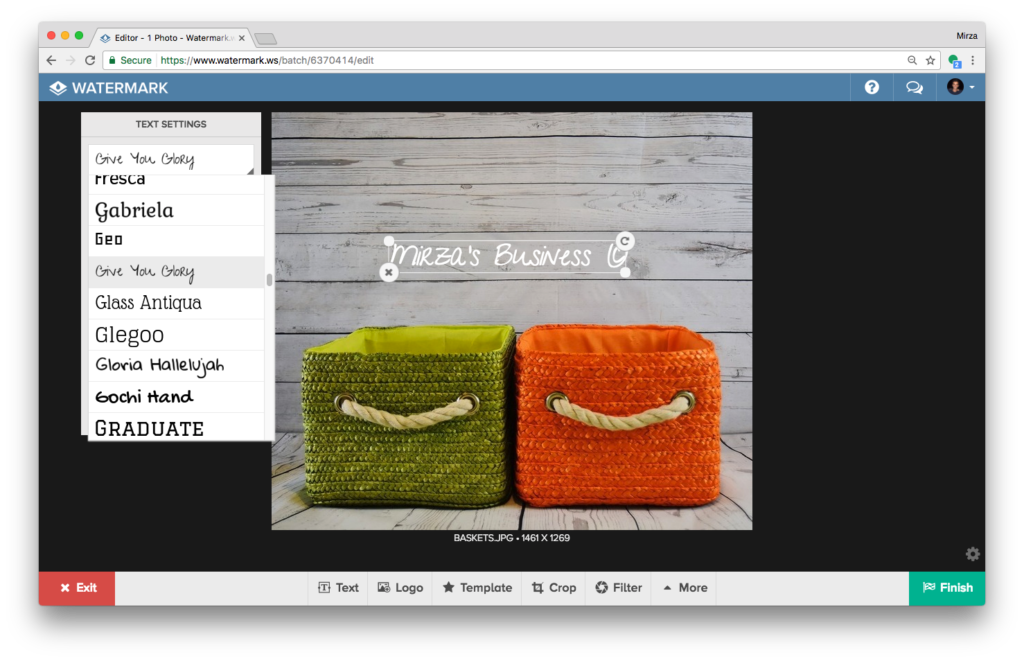
Task: Choose the Gabriela font
Action: [x=176, y=210]
